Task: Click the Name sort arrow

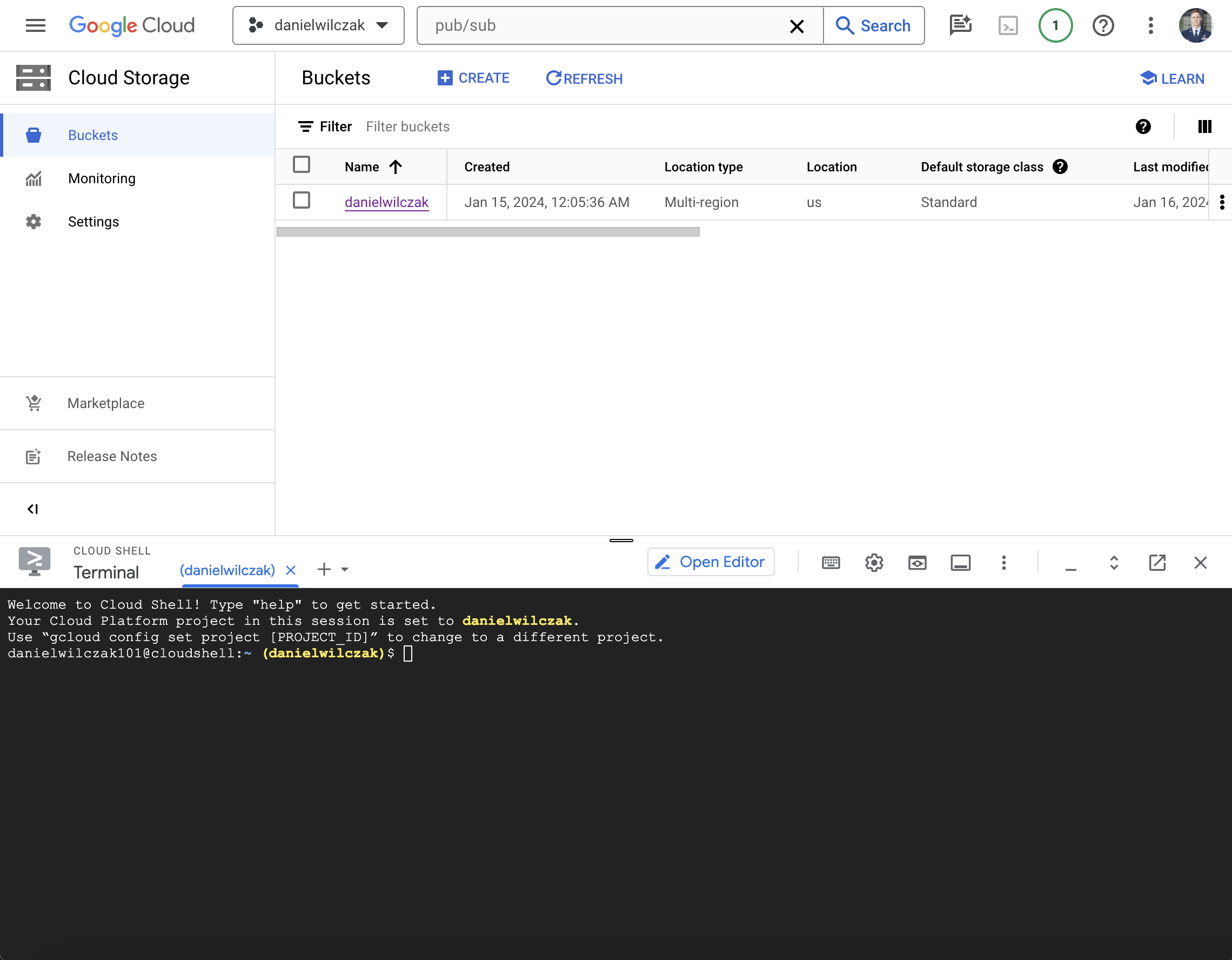Action: 396,166
